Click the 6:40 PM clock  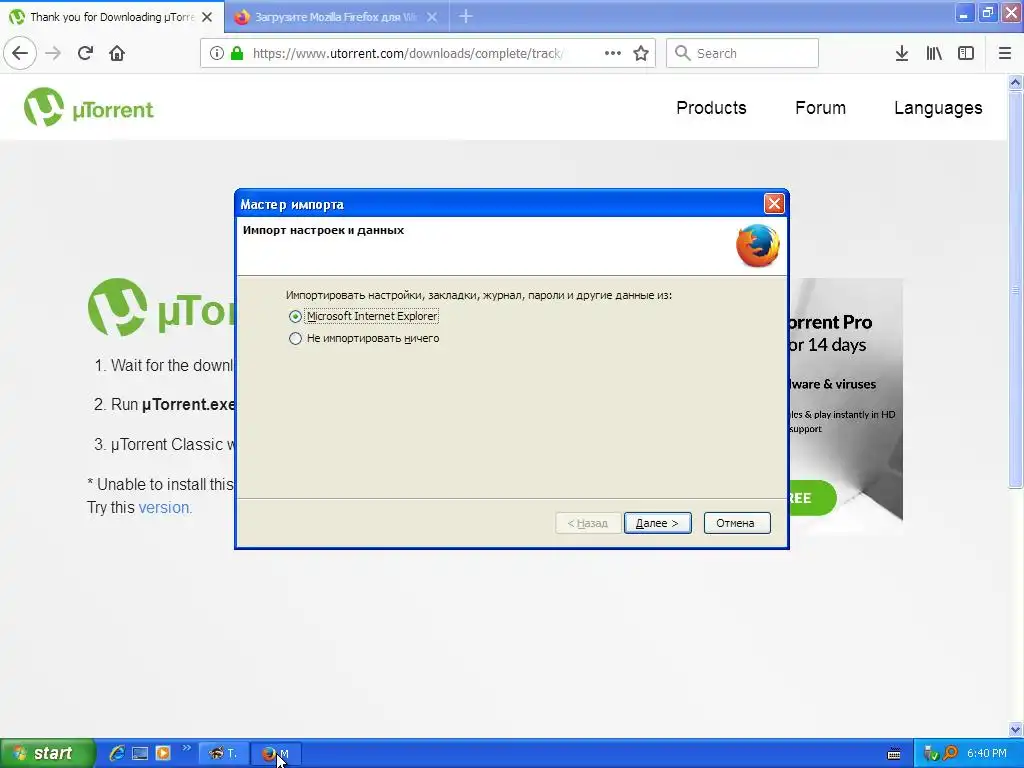986,753
